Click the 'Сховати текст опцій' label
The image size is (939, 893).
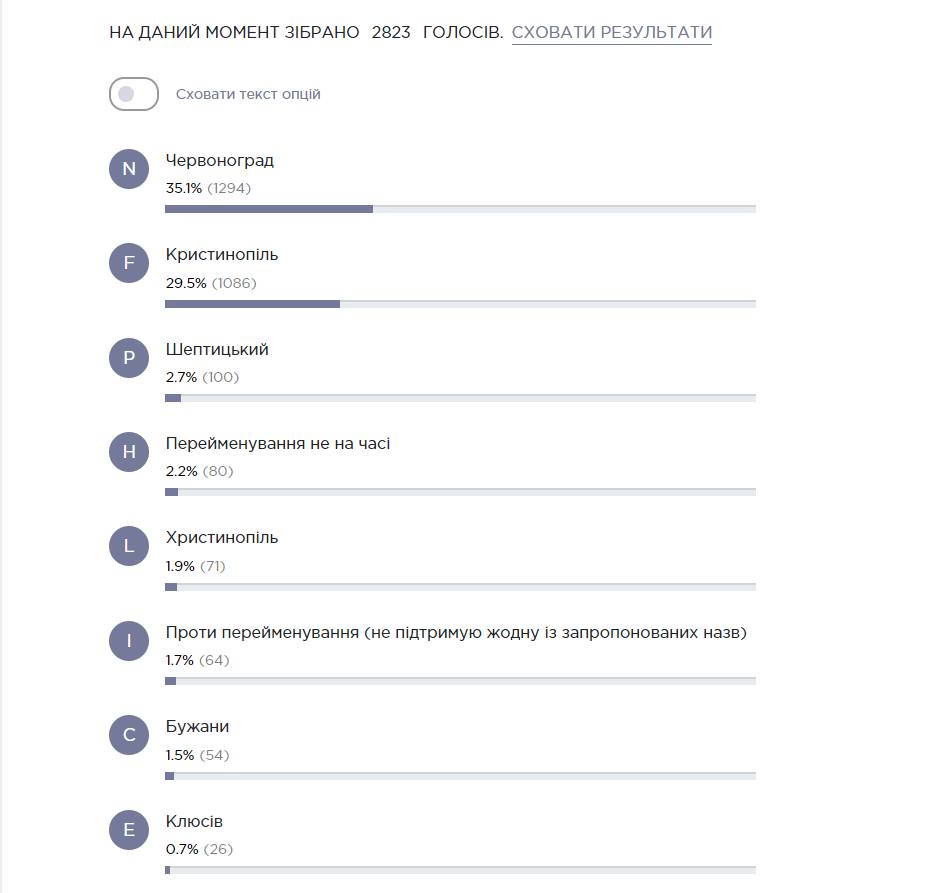point(248,94)
